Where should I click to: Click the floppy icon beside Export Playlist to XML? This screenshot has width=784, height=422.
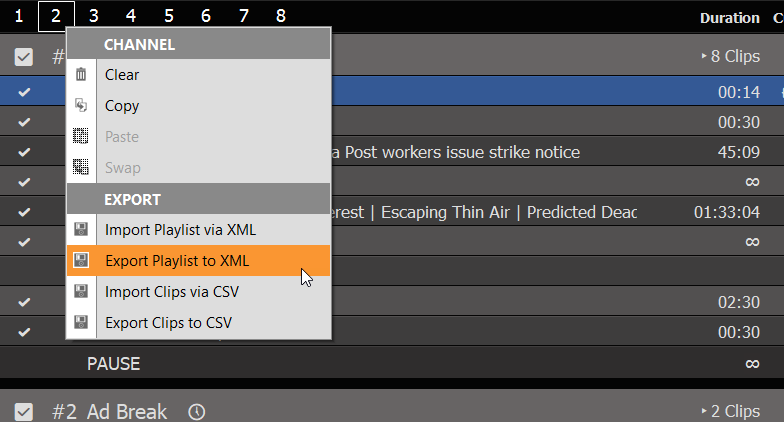coord(80,260)
